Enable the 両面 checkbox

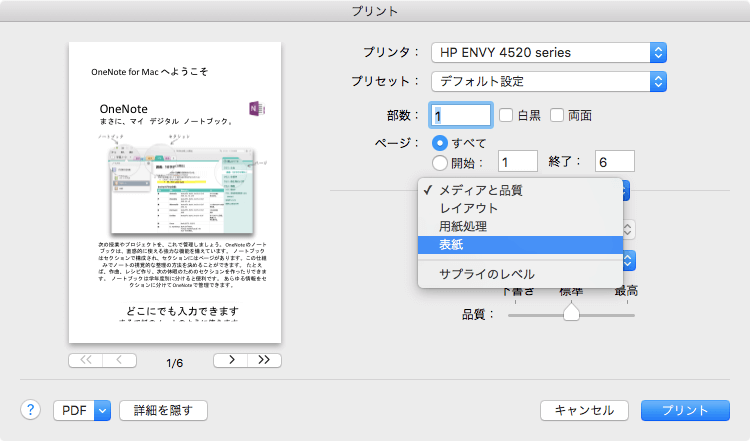[x=557, y=115]
